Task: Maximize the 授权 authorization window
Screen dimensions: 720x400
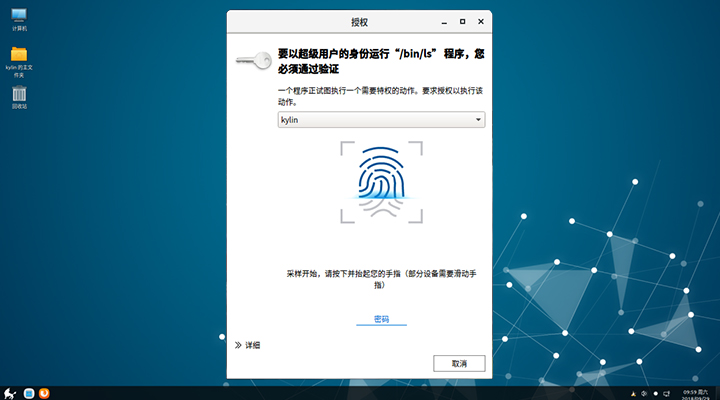Action: (x=461, y=21)
